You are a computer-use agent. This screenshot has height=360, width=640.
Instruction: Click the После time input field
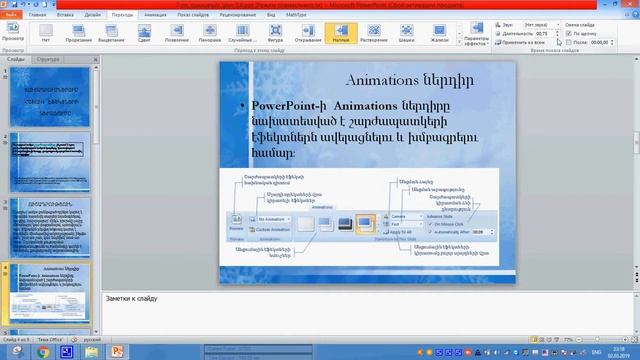point(599,42)
